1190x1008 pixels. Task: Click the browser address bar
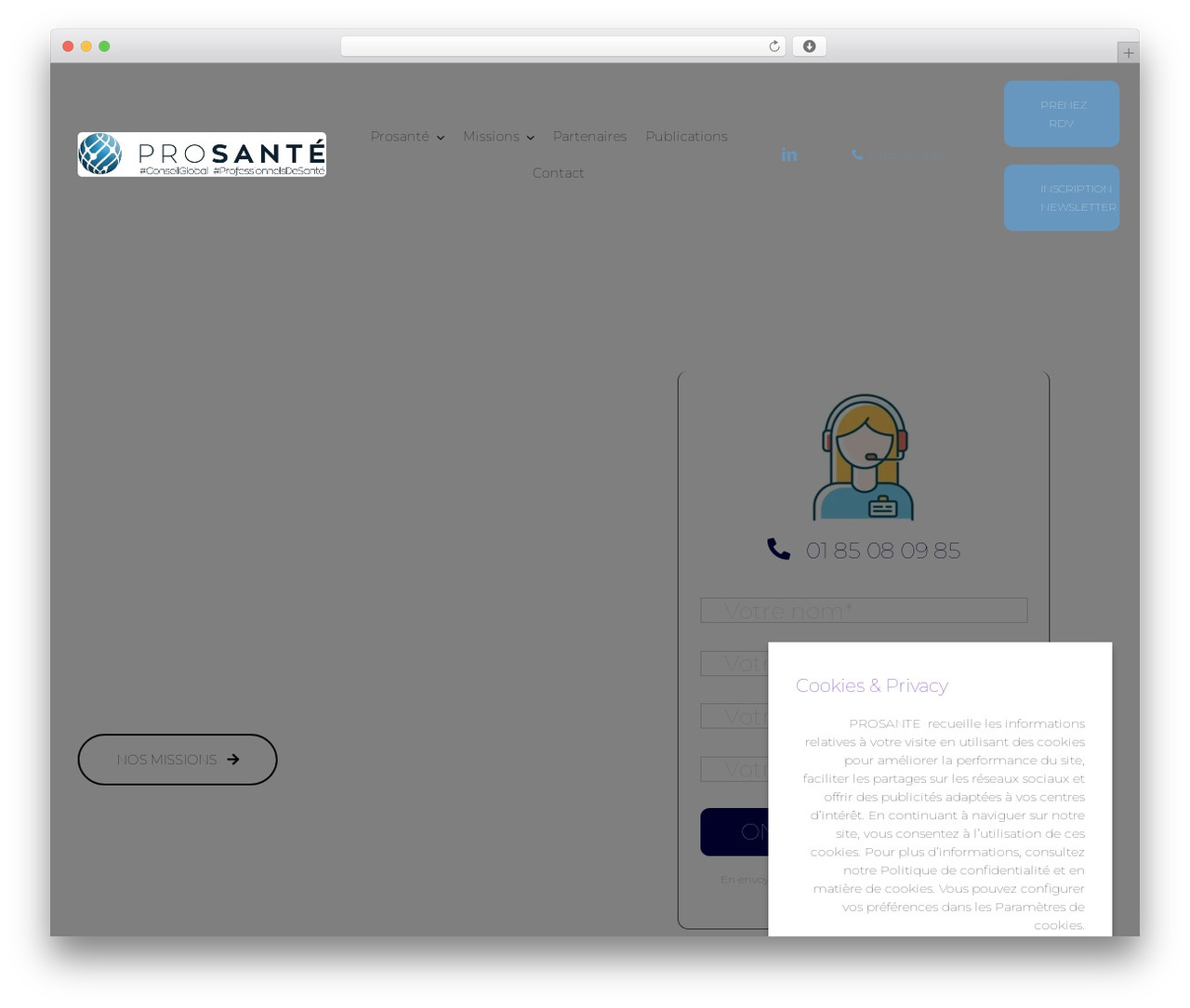563,46
